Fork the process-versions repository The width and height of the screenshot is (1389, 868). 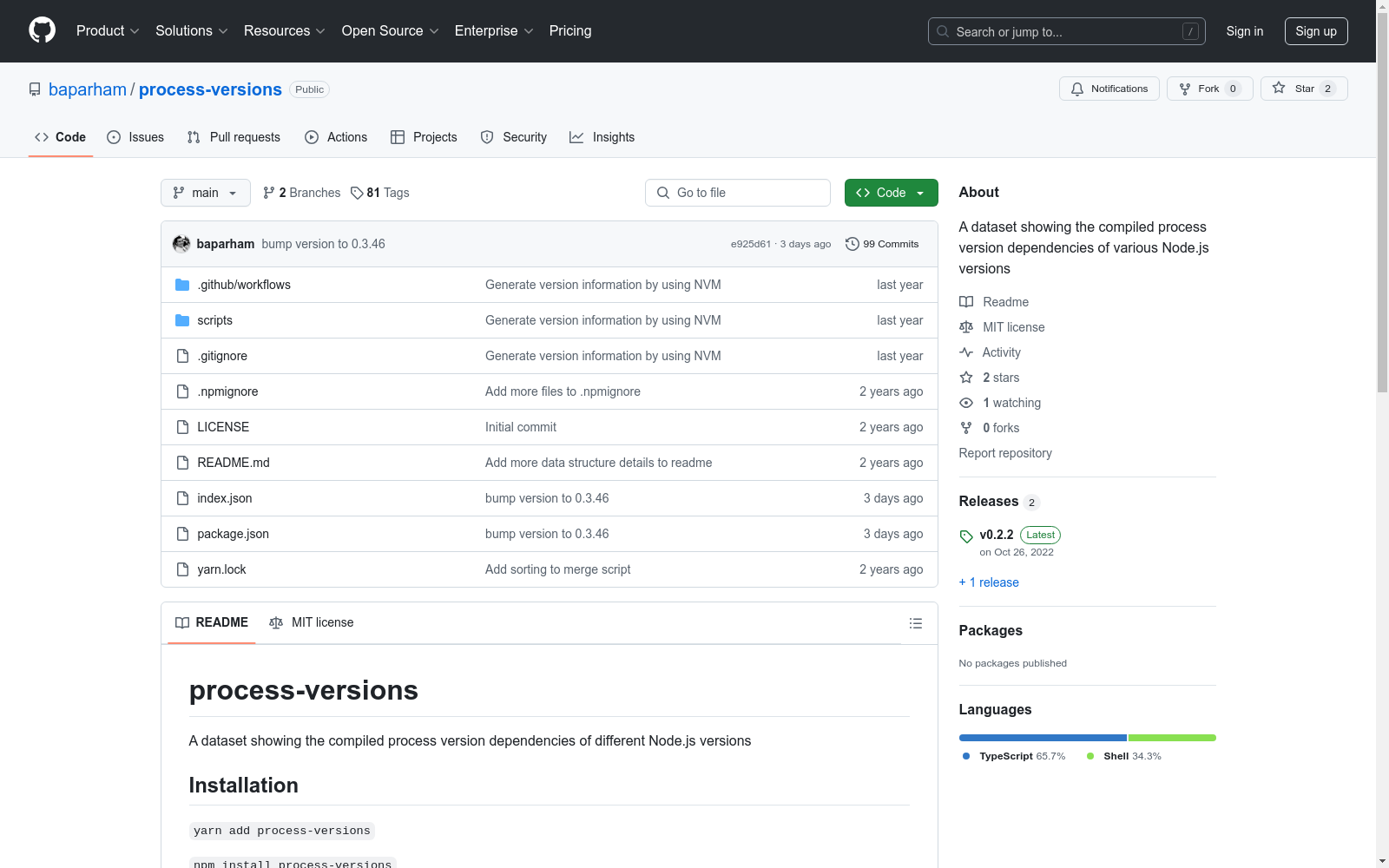tap(1209, 89)
